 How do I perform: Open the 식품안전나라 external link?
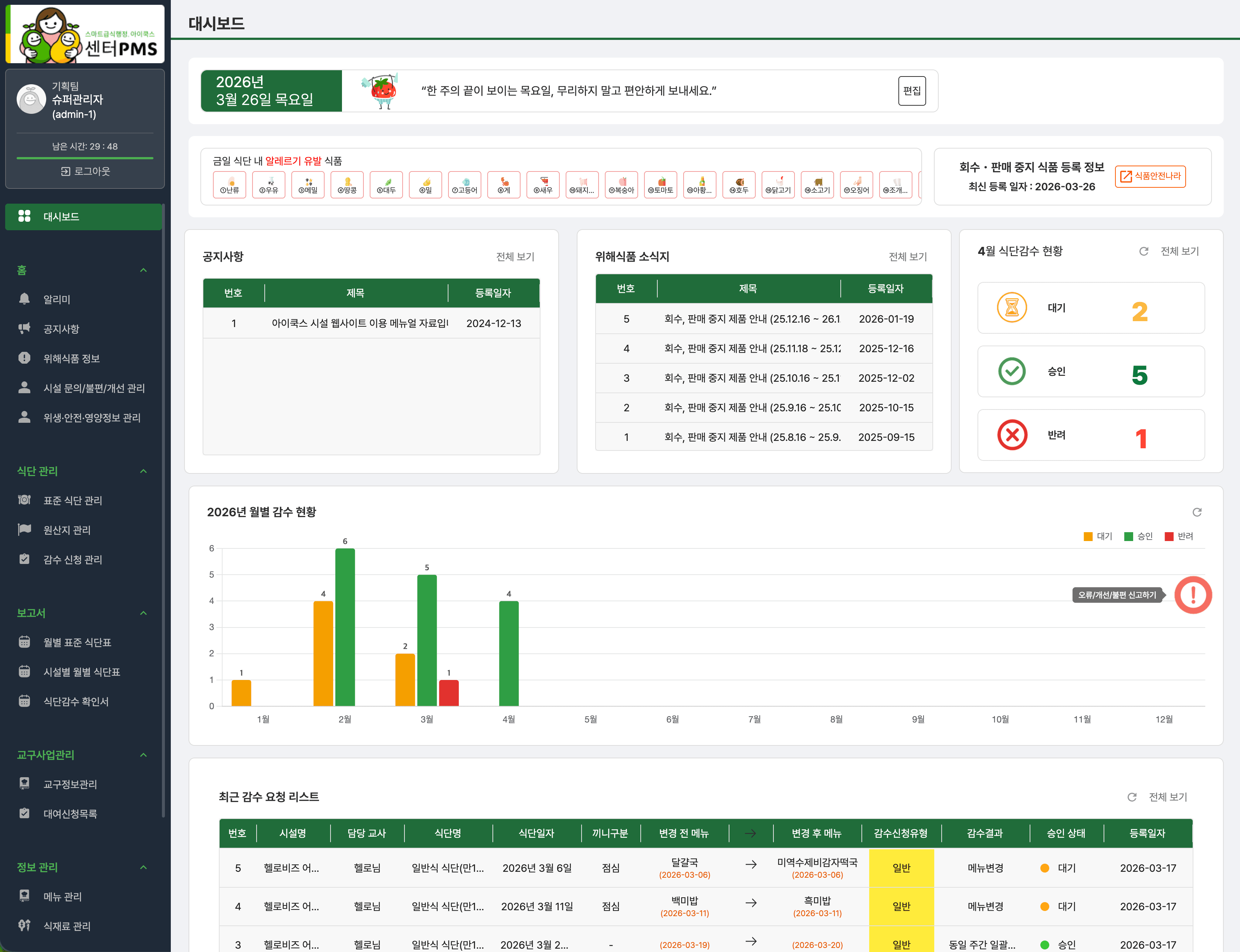1151,176
